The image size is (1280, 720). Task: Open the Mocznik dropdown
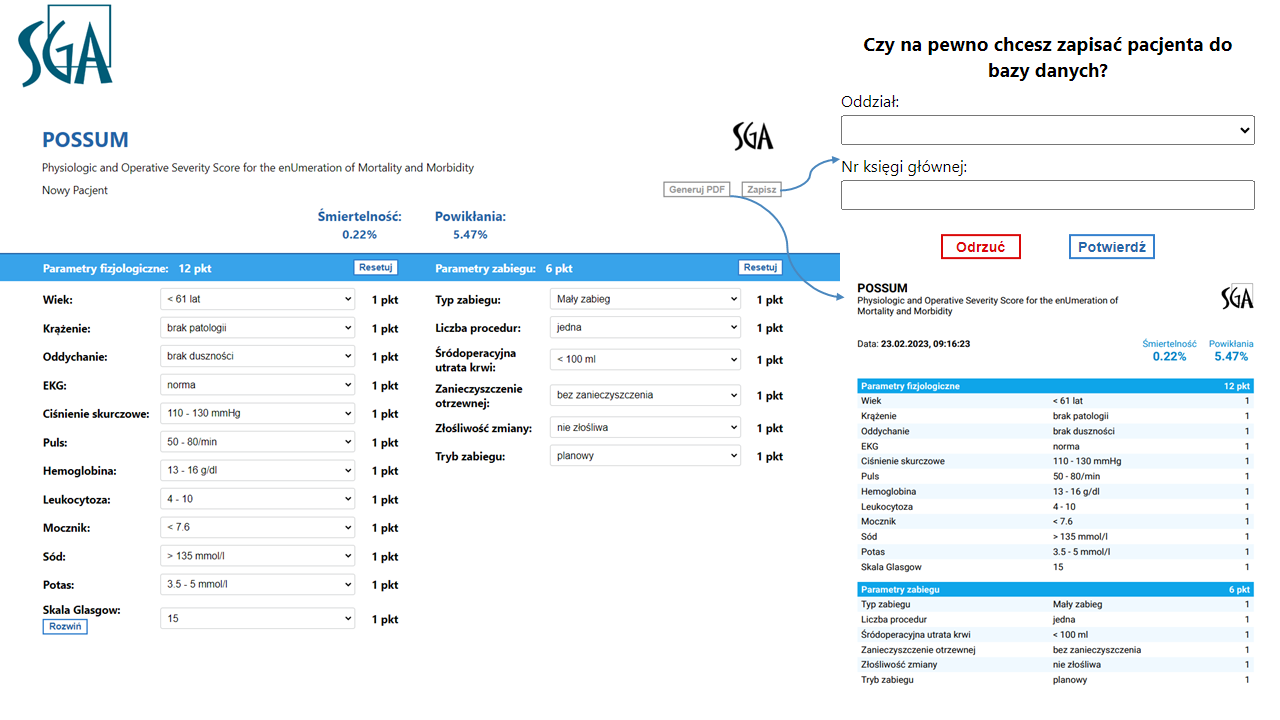(x=258, y=527)
